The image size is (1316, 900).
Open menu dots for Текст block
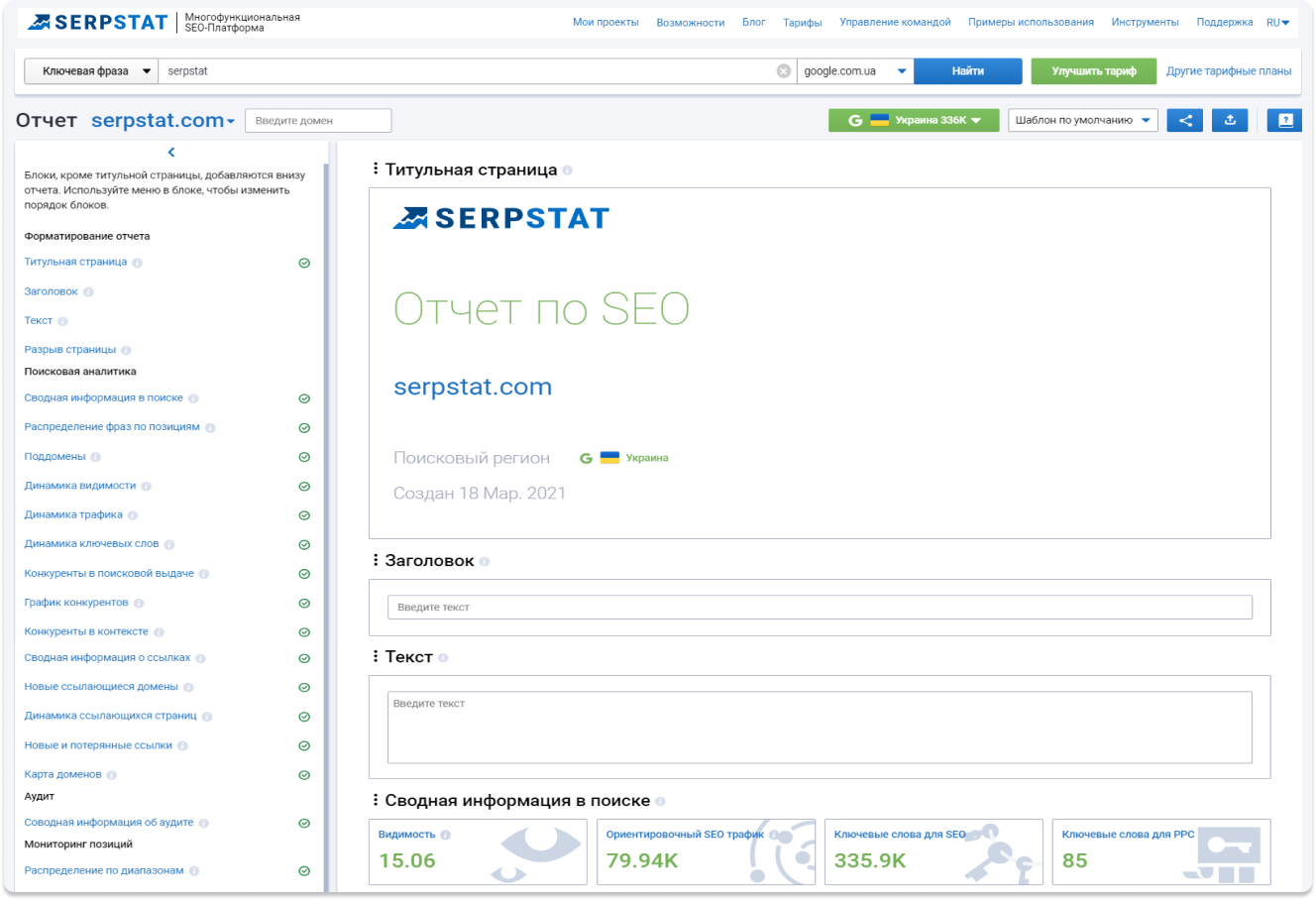click(375, 656)
